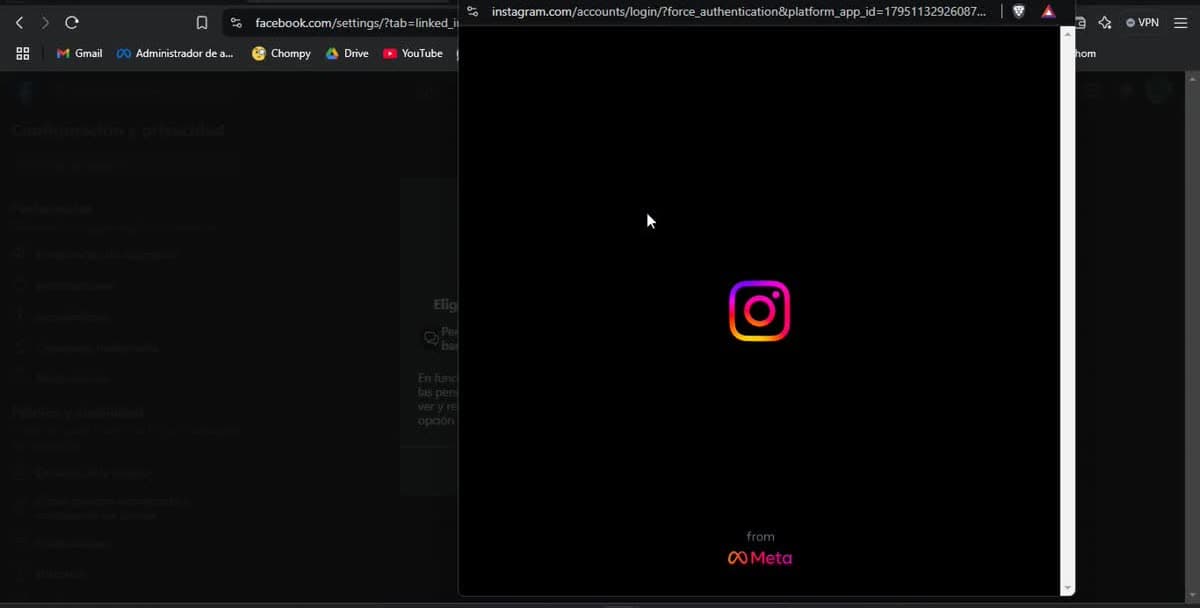Open the Administrador de a... bookmark
This screenshot has height=608, width=1200.
tap(175, 53)
